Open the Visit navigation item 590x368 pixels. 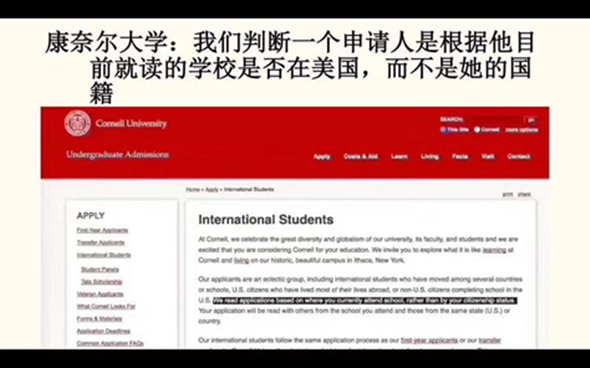point(488,157)
